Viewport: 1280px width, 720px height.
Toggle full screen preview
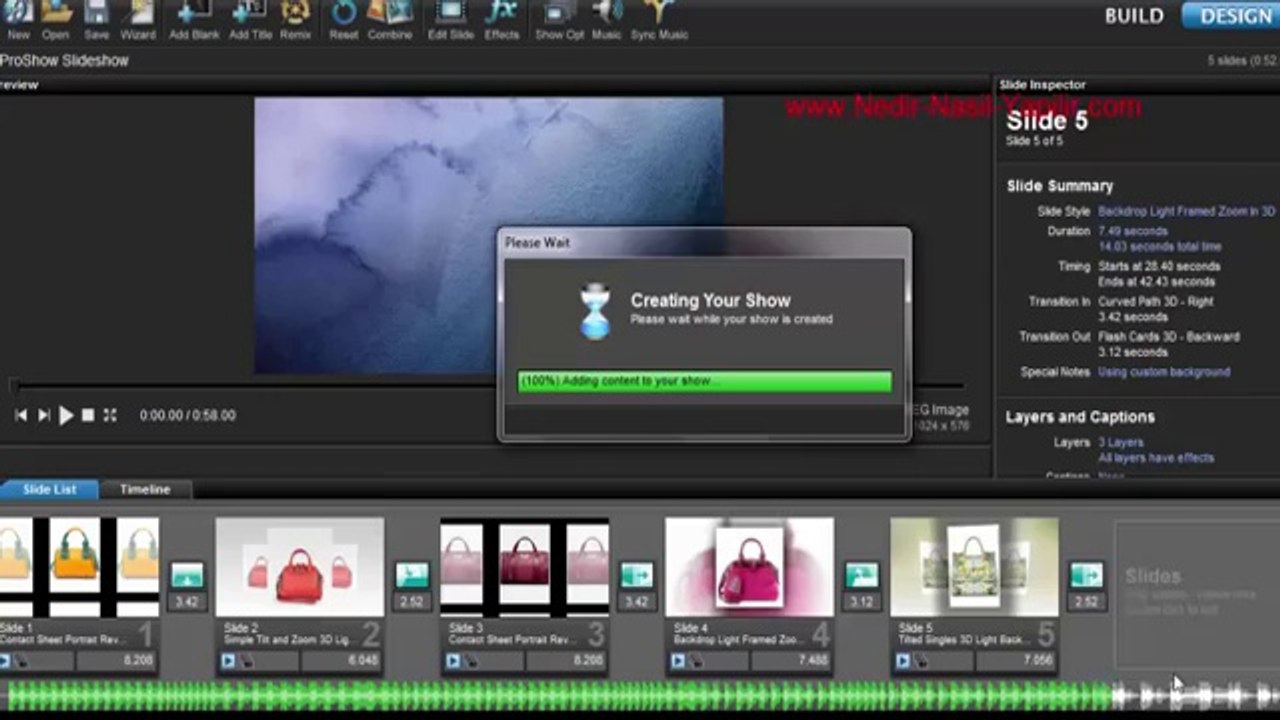click(110, 415)
